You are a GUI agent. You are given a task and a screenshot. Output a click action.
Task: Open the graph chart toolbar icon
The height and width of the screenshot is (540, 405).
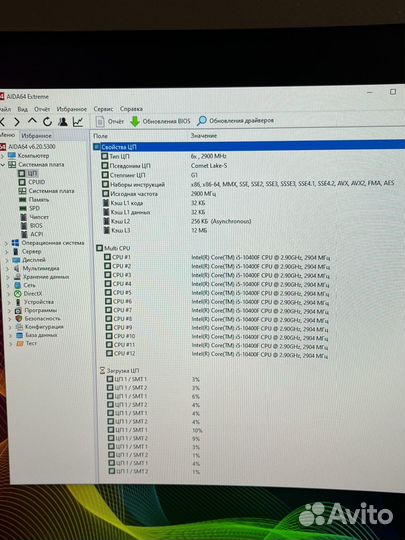78,122
